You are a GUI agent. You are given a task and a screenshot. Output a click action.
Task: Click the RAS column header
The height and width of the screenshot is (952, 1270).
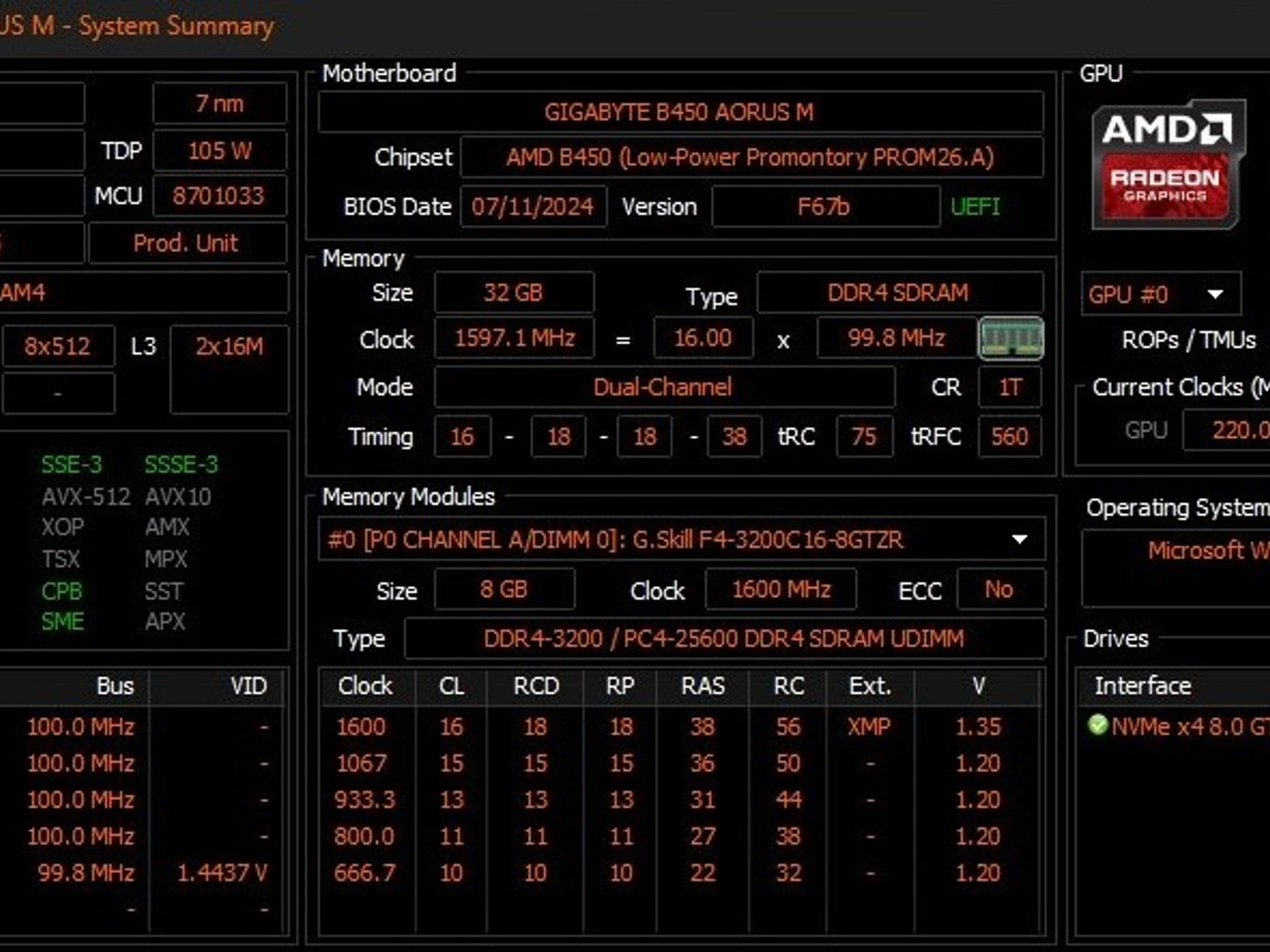703,686
